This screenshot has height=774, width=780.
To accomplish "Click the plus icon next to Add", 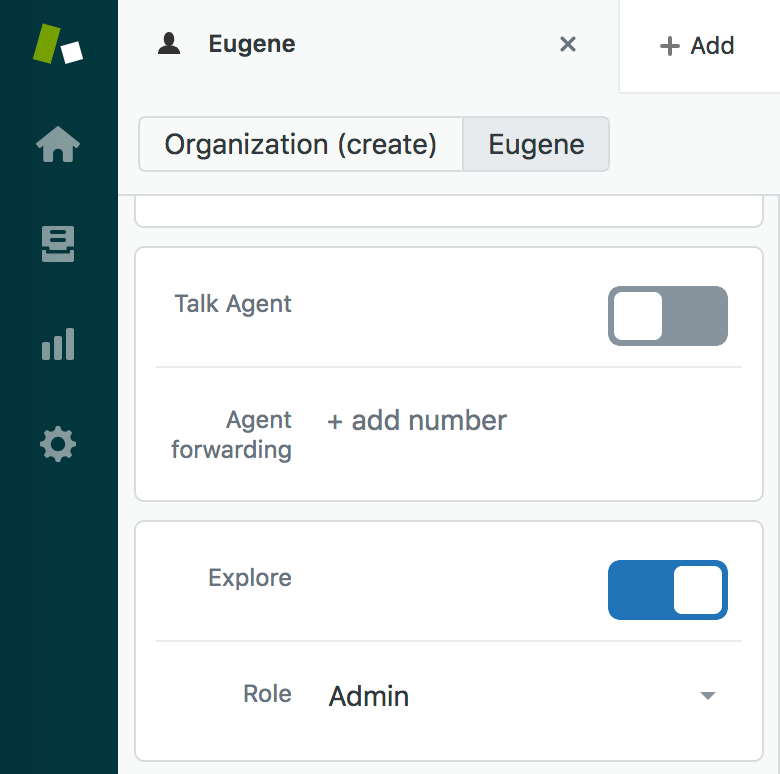I will point(670,46).
